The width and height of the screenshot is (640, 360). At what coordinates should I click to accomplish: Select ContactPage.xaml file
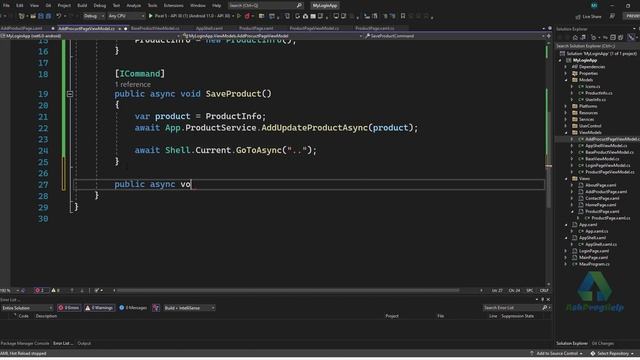[602, 198]
